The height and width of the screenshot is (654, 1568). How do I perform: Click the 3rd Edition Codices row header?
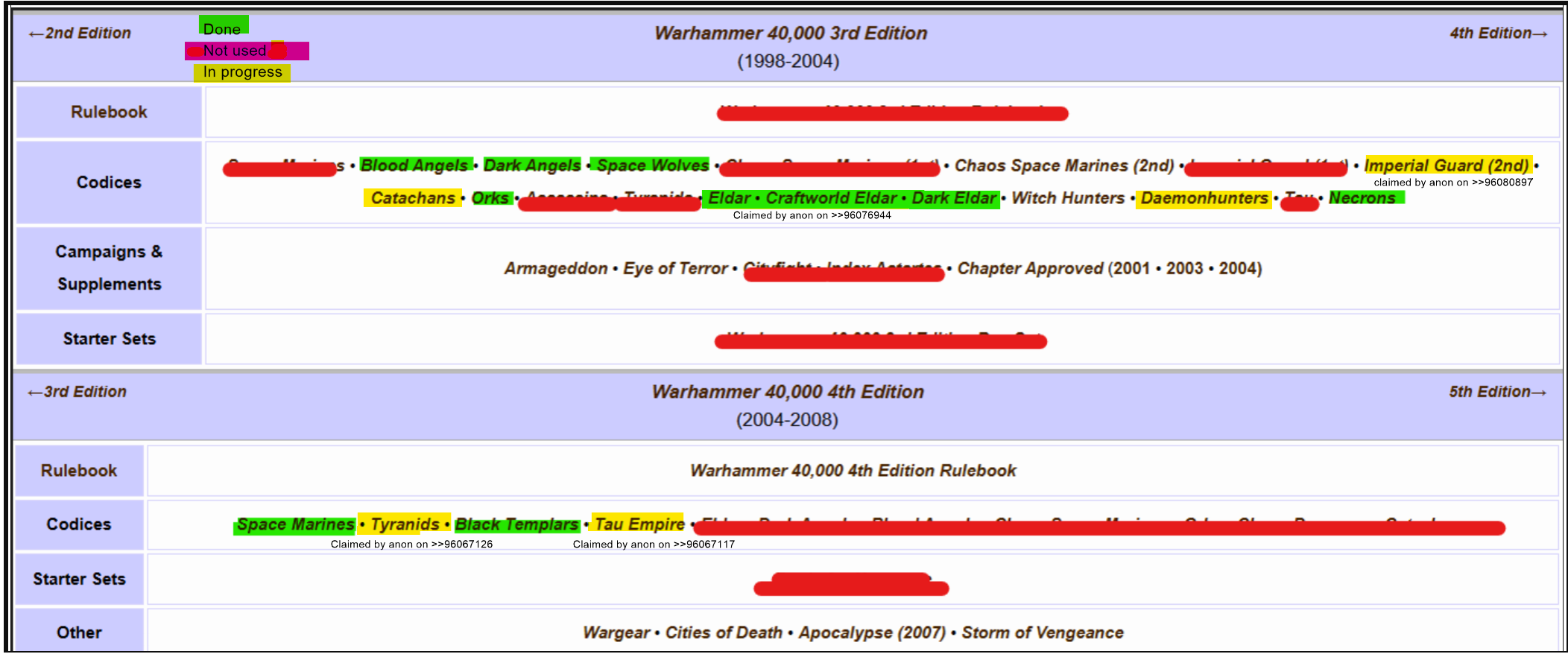point(109,182)
